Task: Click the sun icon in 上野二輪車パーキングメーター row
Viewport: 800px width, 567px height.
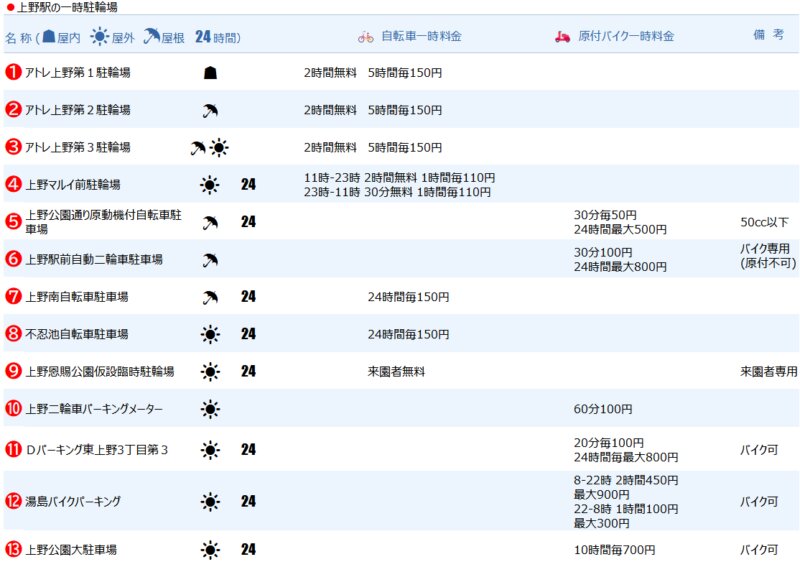Action: pyautogui.click(x=210, y=409)
